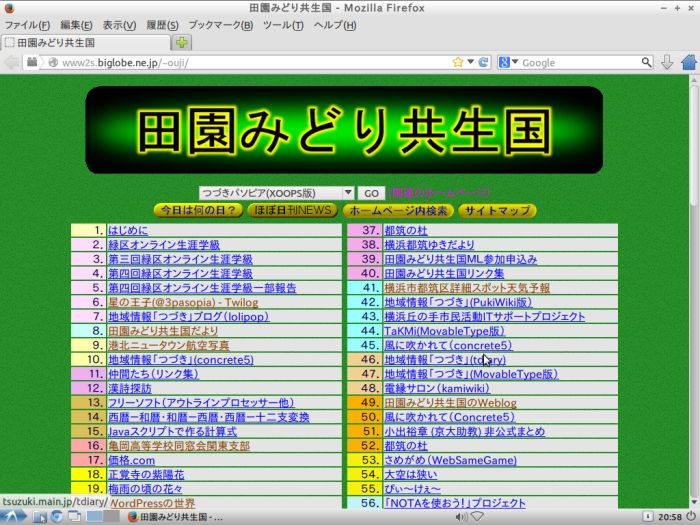Open the ツール(T) menu
The image size is (700, 525).
pos(283,24)
